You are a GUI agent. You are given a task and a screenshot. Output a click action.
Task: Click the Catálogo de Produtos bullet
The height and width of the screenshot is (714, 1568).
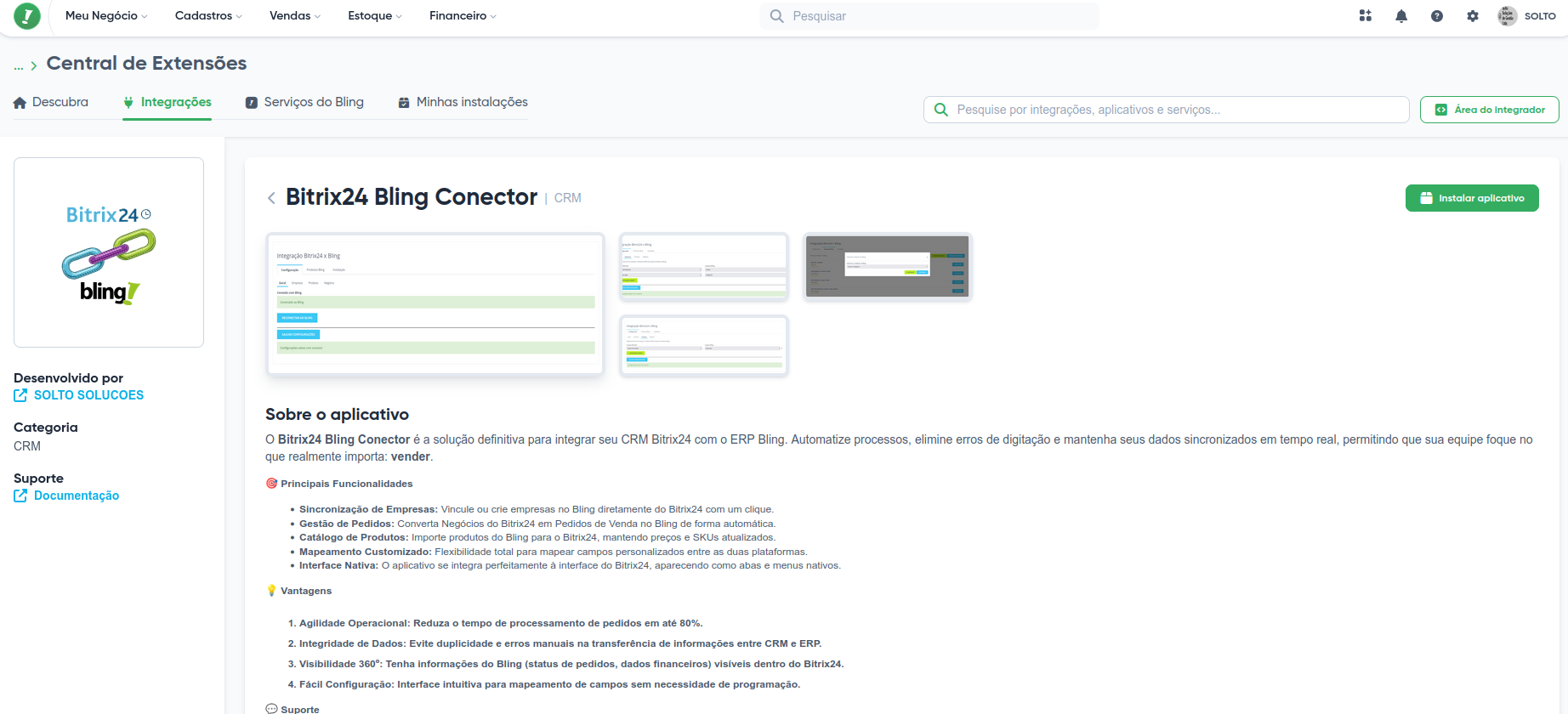pos(537,537)
